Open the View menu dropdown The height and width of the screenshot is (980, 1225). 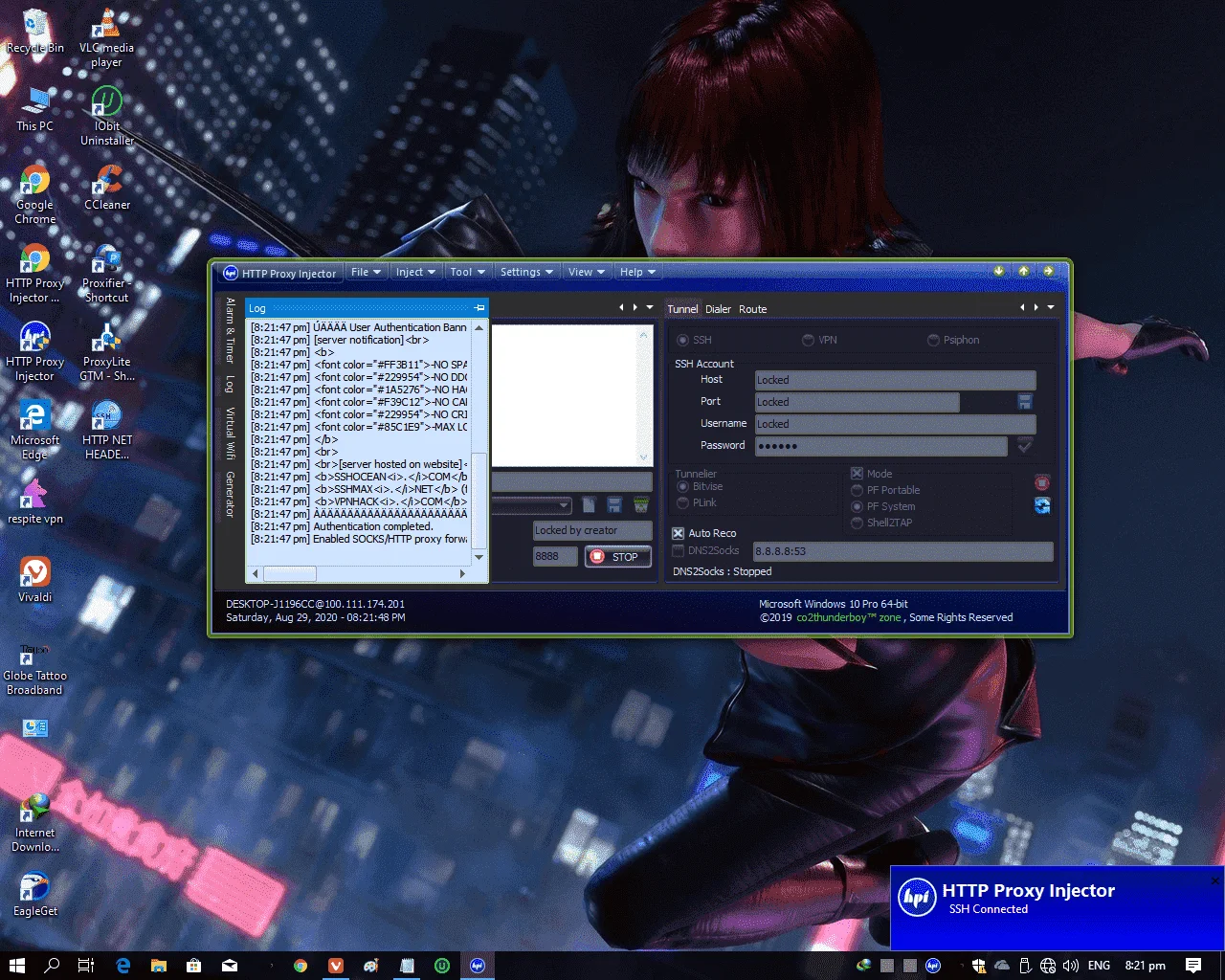(x=587, y=272)
